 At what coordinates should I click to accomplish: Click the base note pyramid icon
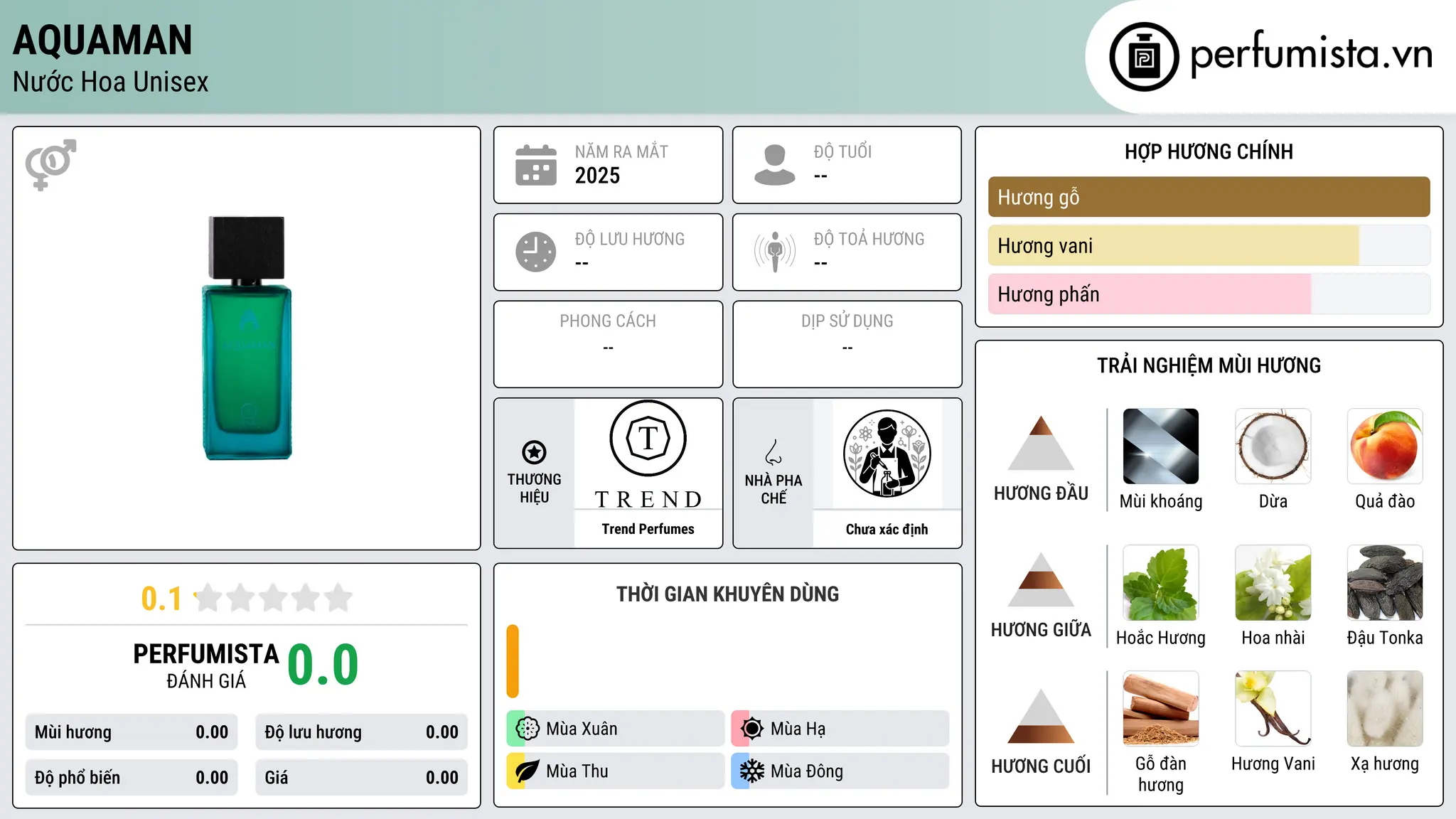[1041, 716]
